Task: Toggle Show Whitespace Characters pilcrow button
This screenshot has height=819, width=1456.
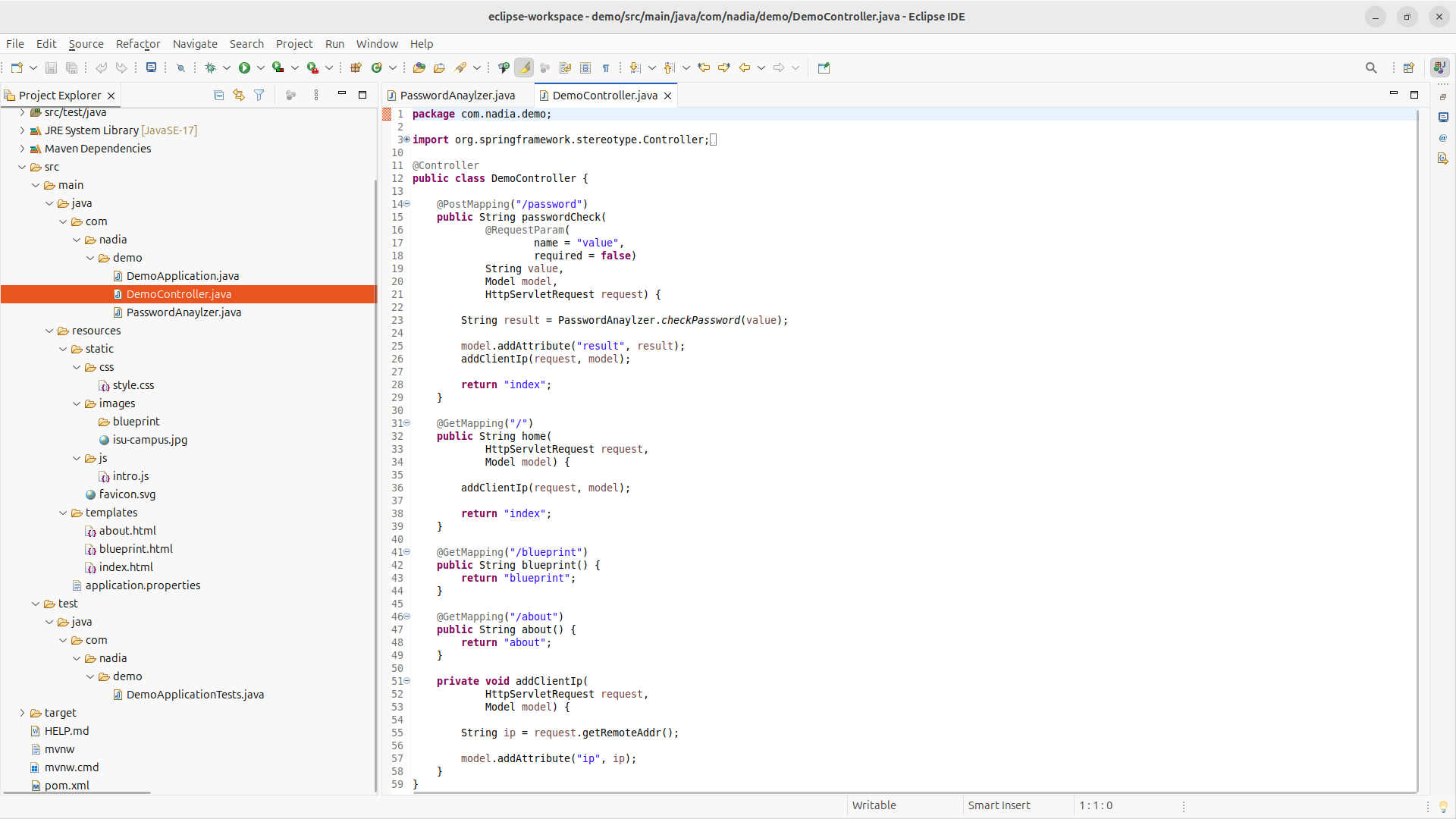Action: [x=606, y=67]
